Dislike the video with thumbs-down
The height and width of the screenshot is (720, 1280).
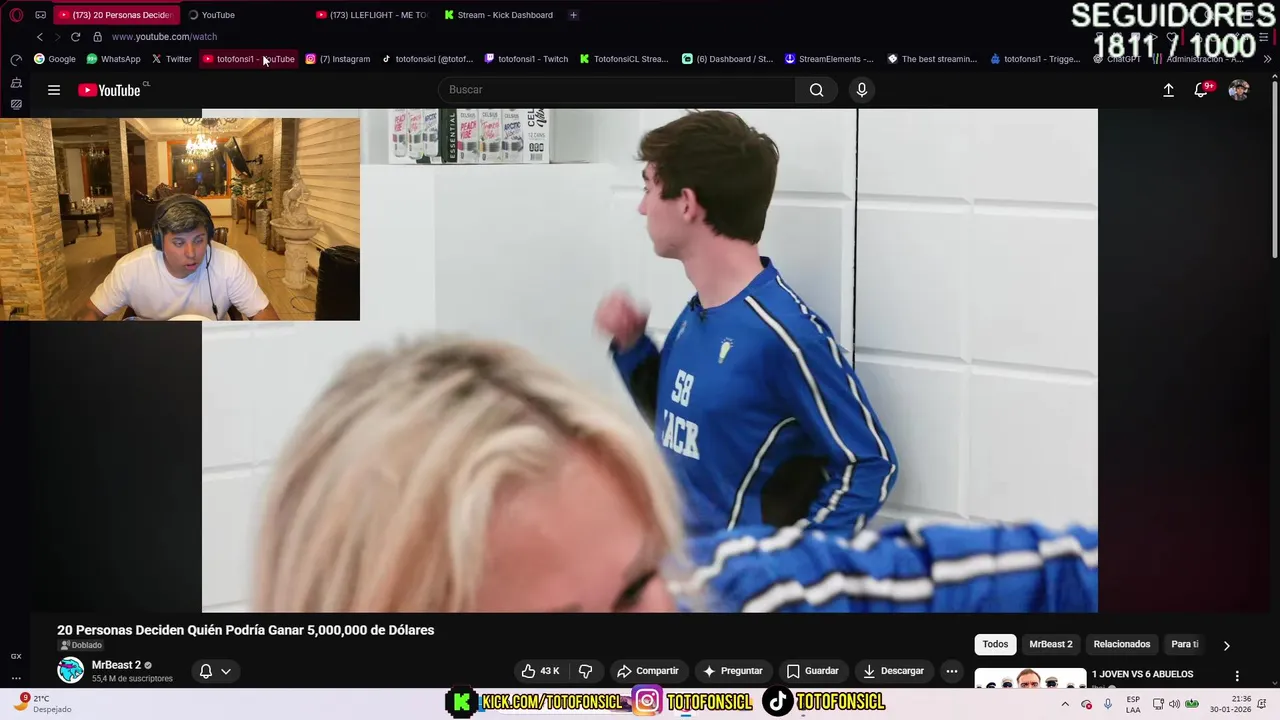tap(586, 671)
